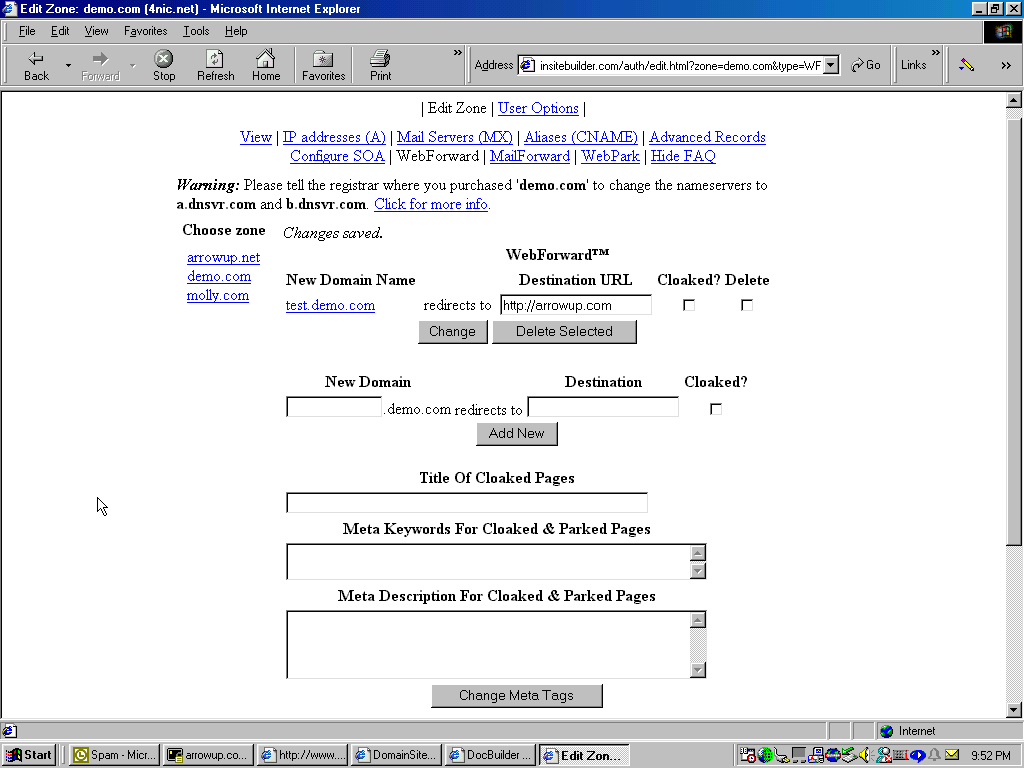Screen dimensions: 1024x768
Task: Expand the chevron at the toolbar's far right
Action: [1006, 65]
